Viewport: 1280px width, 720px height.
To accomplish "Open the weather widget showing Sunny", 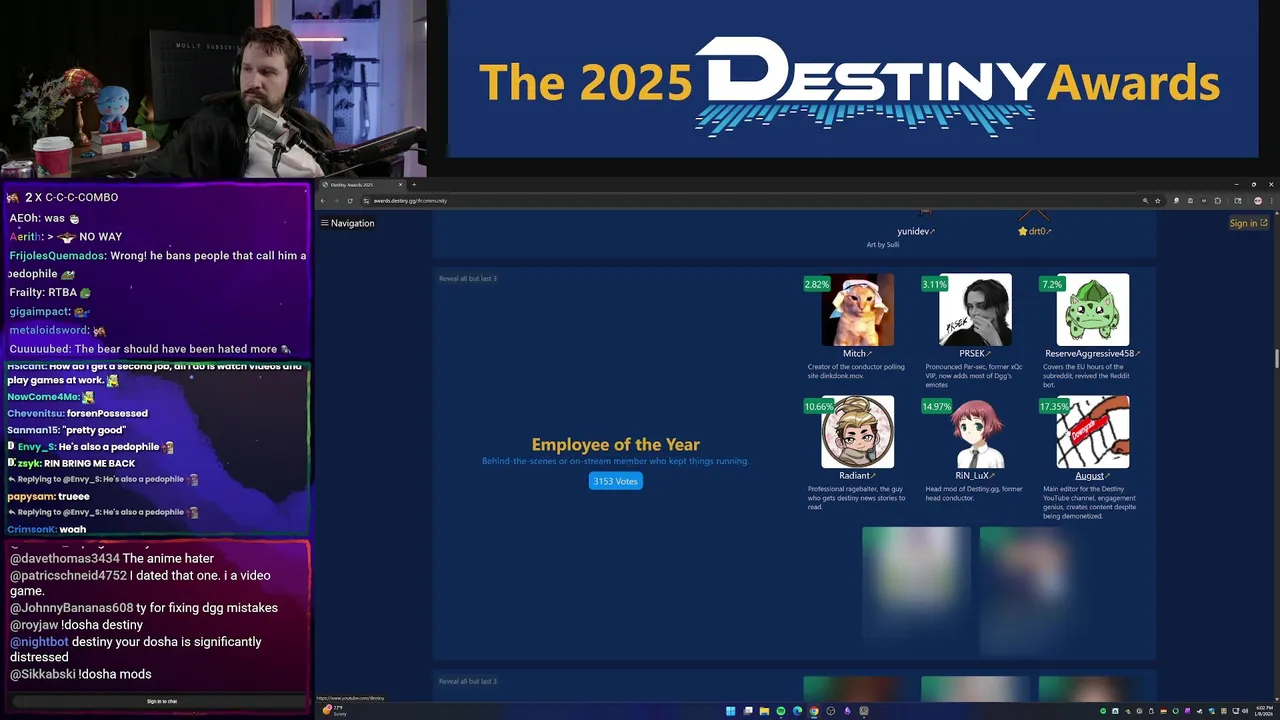I will [334, 711].
